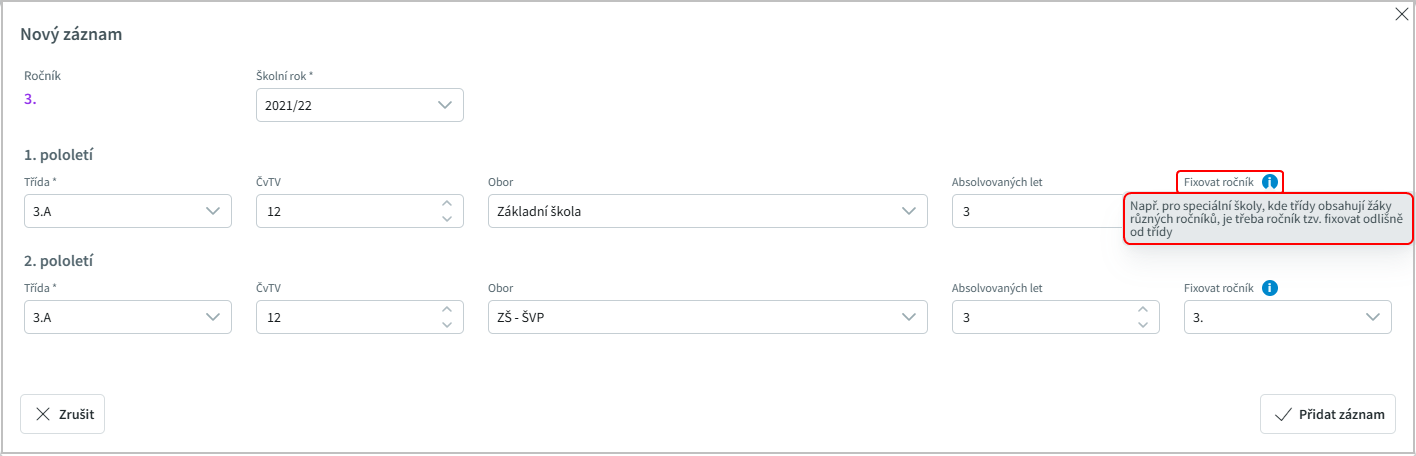
Task: Click the purple Ročník value 3.
Action: click(30, 98)
